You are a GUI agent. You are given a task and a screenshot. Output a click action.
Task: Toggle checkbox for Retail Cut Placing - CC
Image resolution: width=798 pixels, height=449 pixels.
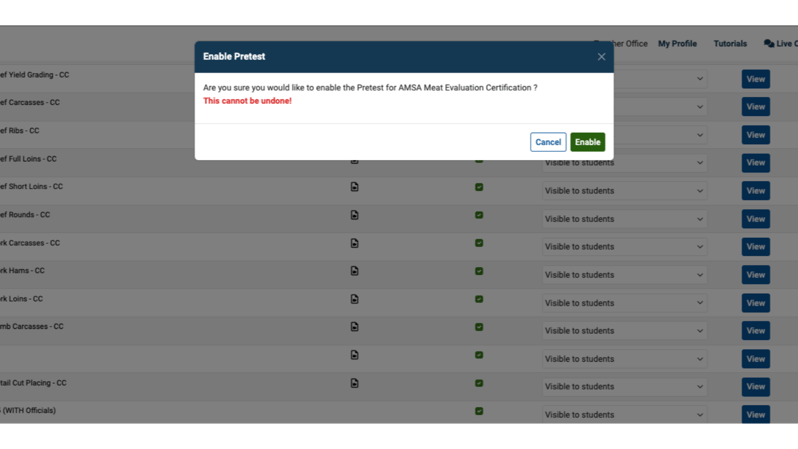(479, 383)
